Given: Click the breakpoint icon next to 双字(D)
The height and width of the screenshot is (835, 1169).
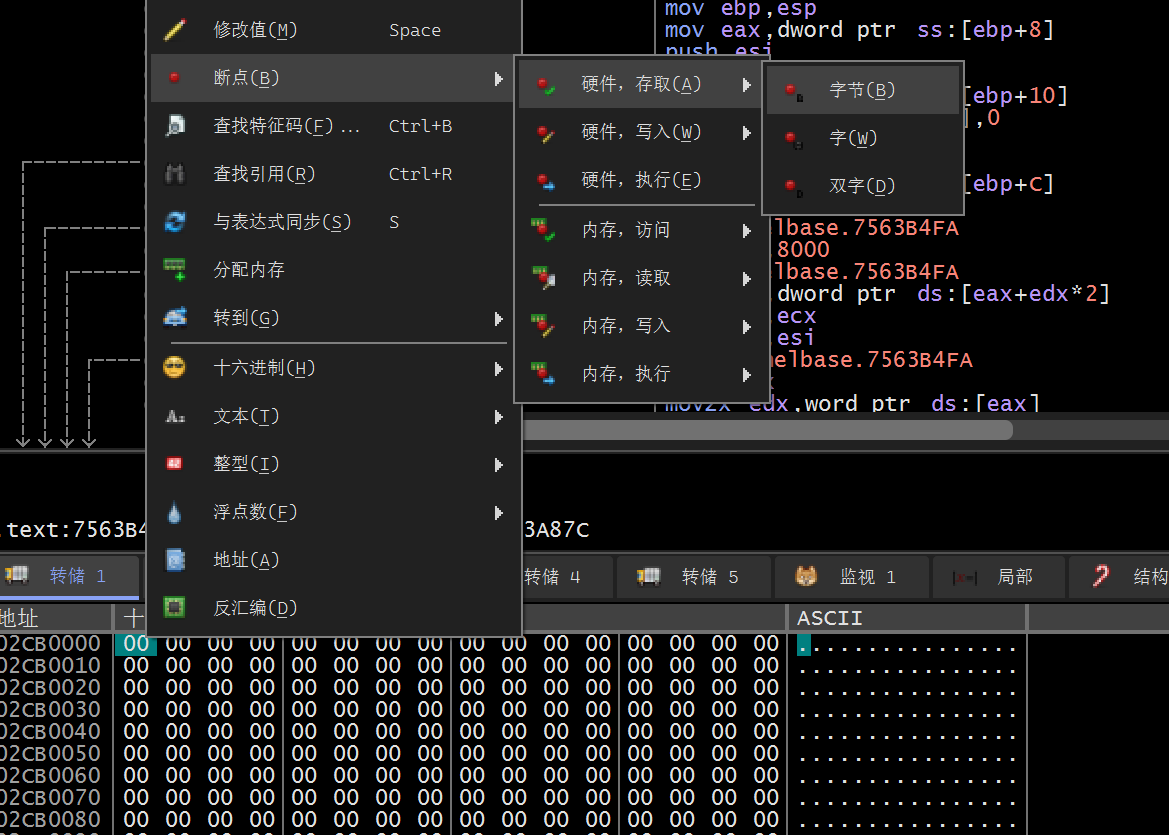Looking at the screenshot, I should [793, 187].
